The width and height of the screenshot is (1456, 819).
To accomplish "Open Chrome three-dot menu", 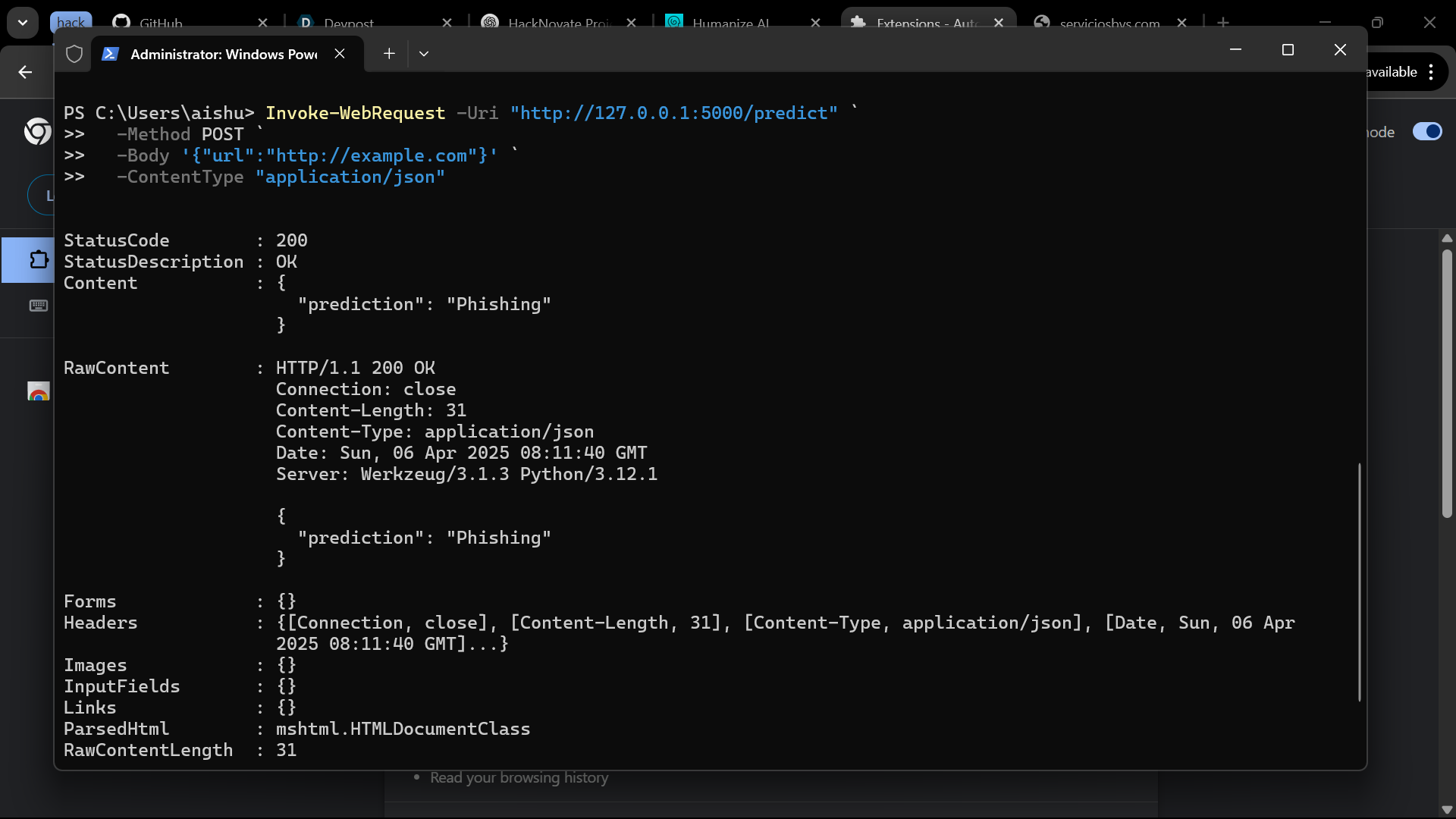I will (1431, 72).
